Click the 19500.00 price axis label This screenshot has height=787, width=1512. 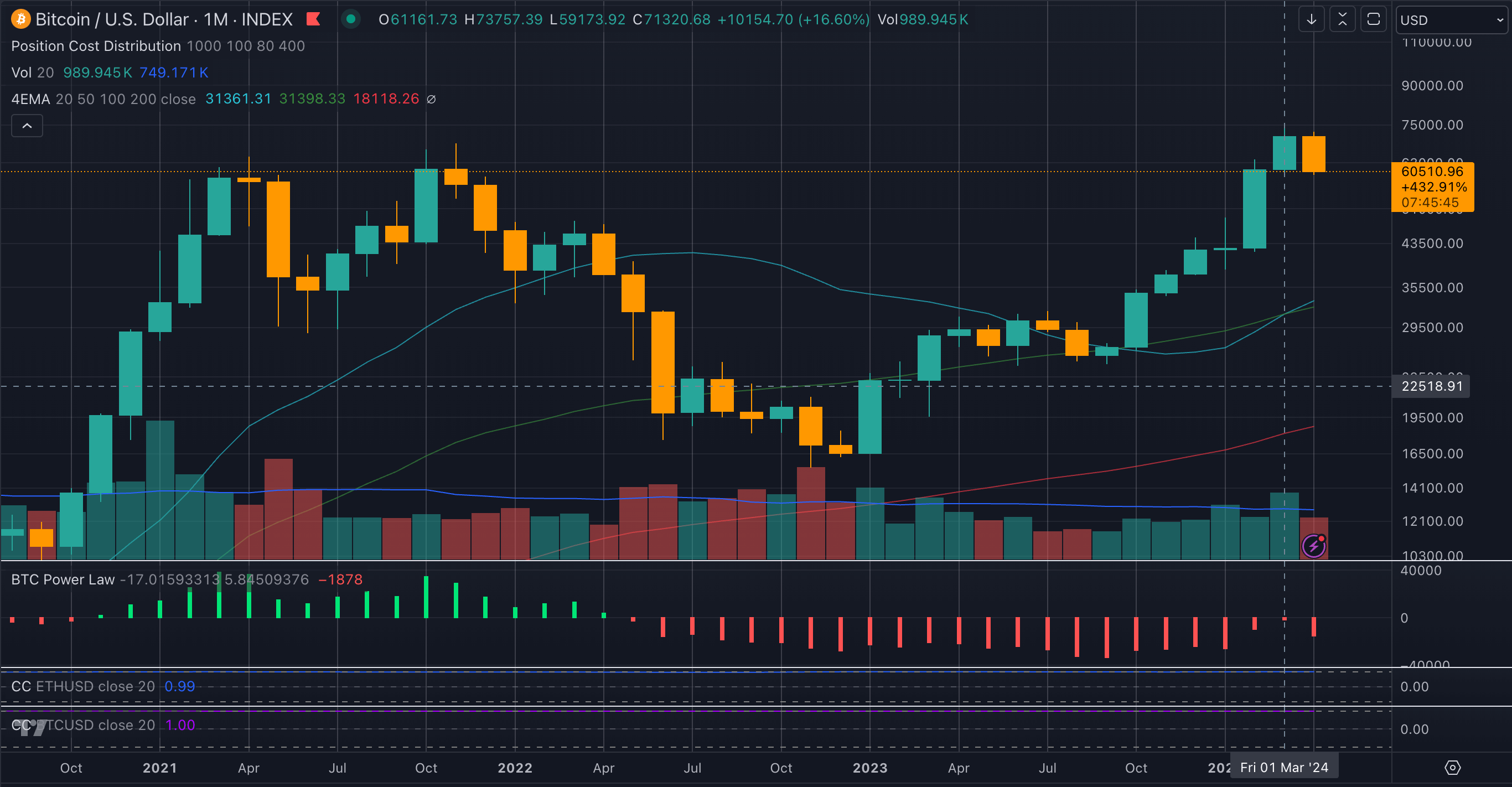tap(1432, 418)
